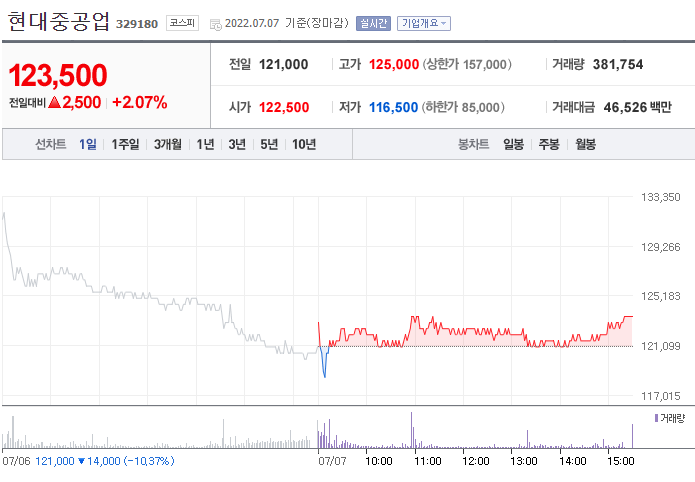Click the +2.07% change rate
The image size is (695, 482).
140,102
